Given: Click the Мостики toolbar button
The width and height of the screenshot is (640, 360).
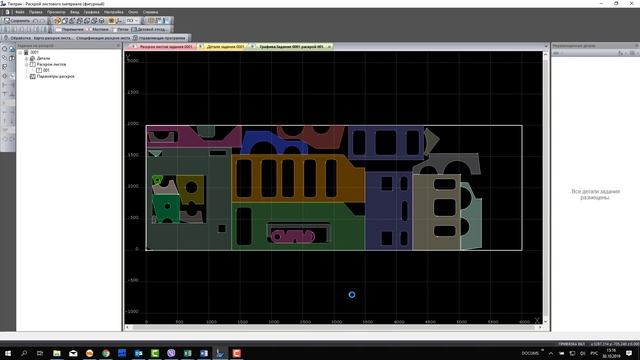Looking at the screenshot, I should point(98,29).
